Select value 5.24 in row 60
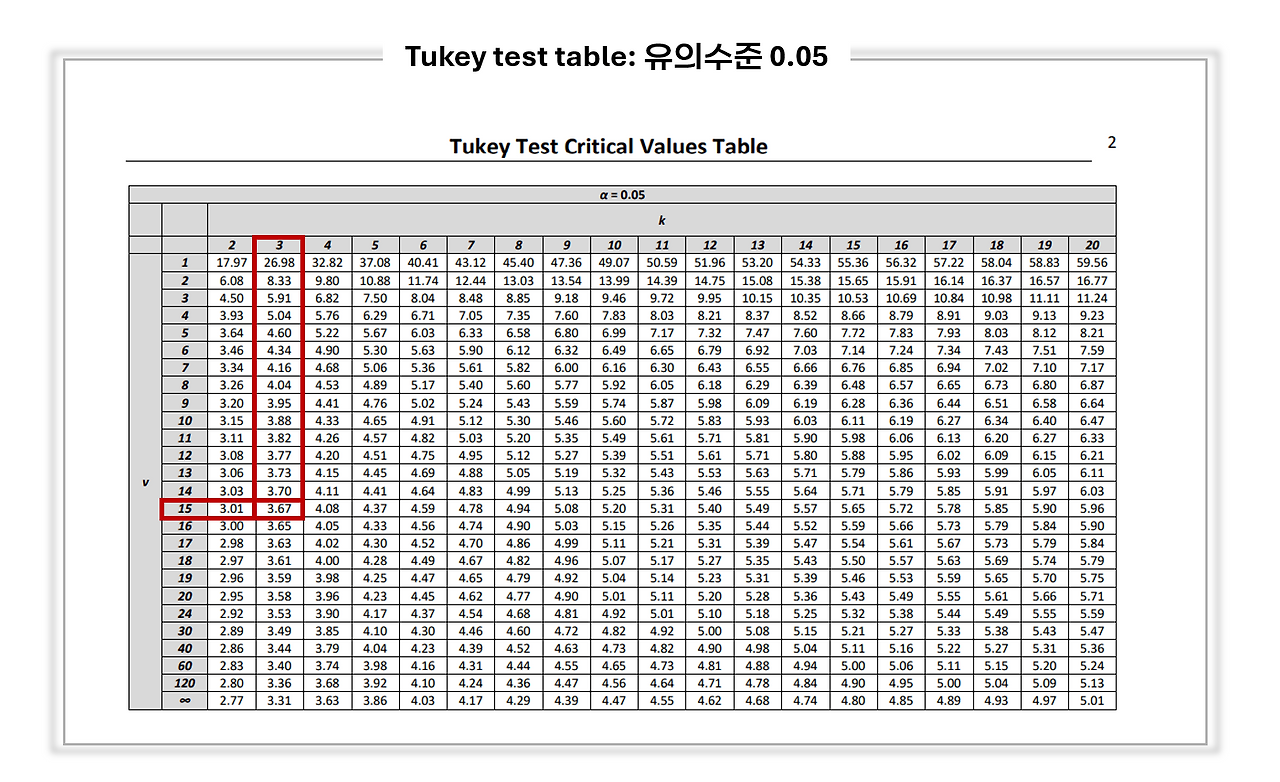 (1092, 666)
